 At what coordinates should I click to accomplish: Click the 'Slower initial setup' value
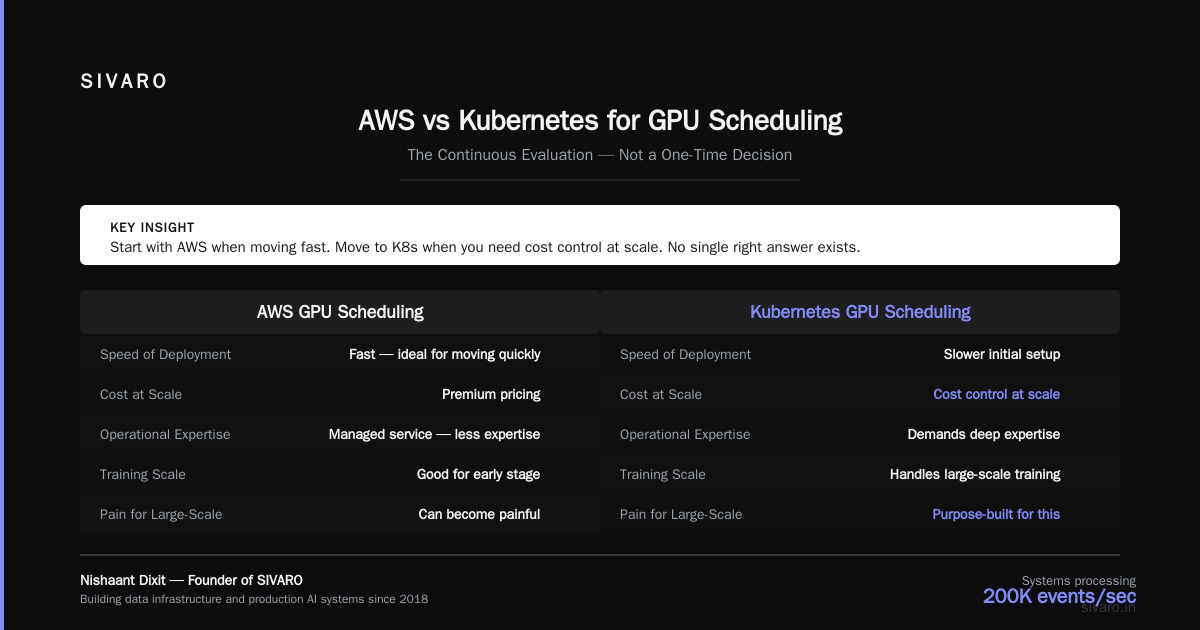coord(1002,354)
